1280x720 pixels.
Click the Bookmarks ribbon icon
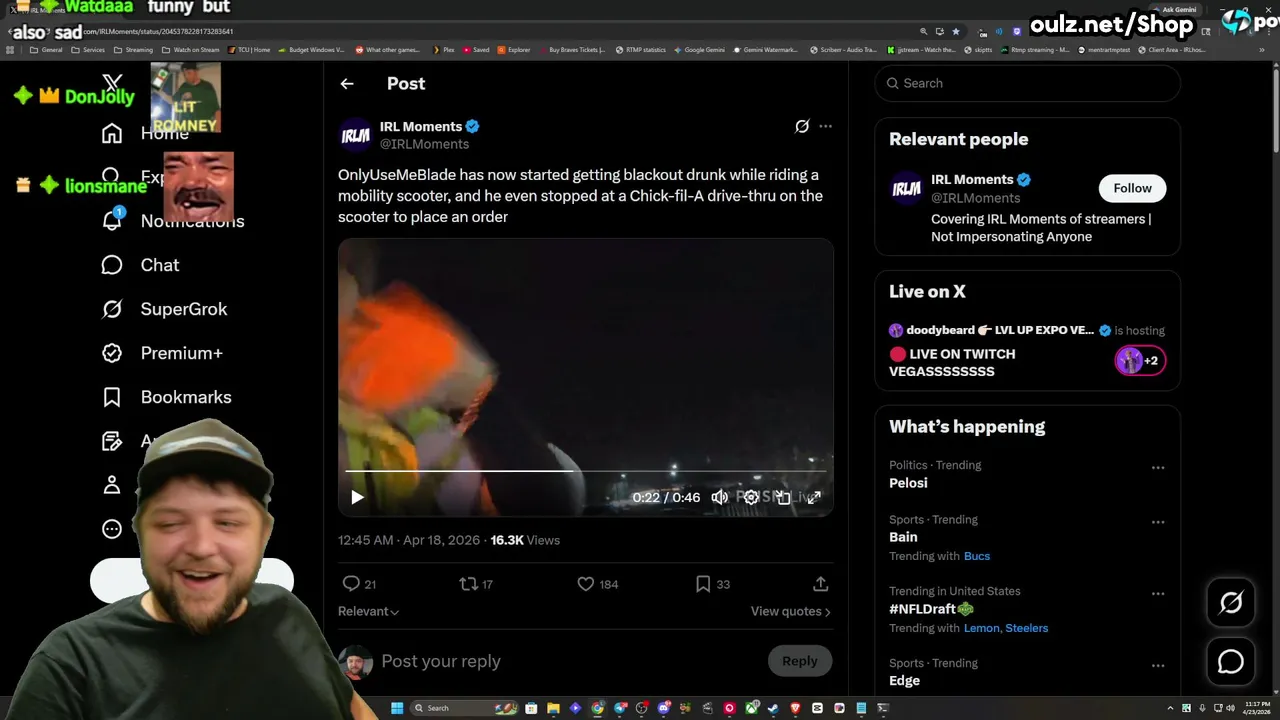coord(112,397)
